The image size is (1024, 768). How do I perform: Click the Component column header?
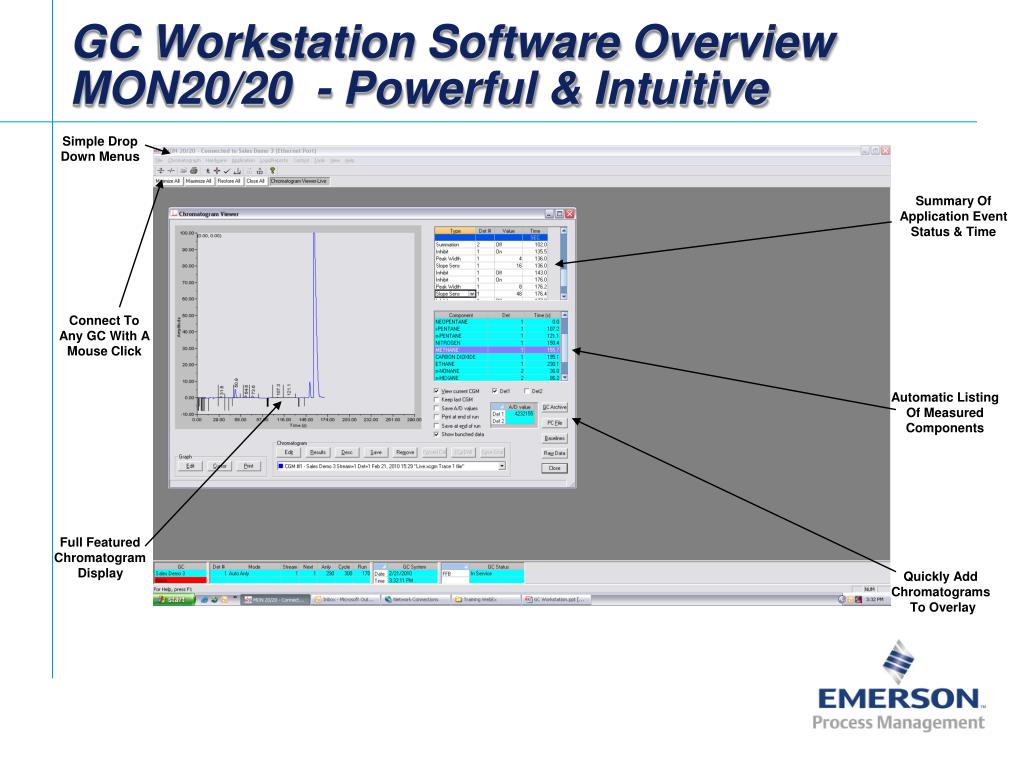coord(460,315)
